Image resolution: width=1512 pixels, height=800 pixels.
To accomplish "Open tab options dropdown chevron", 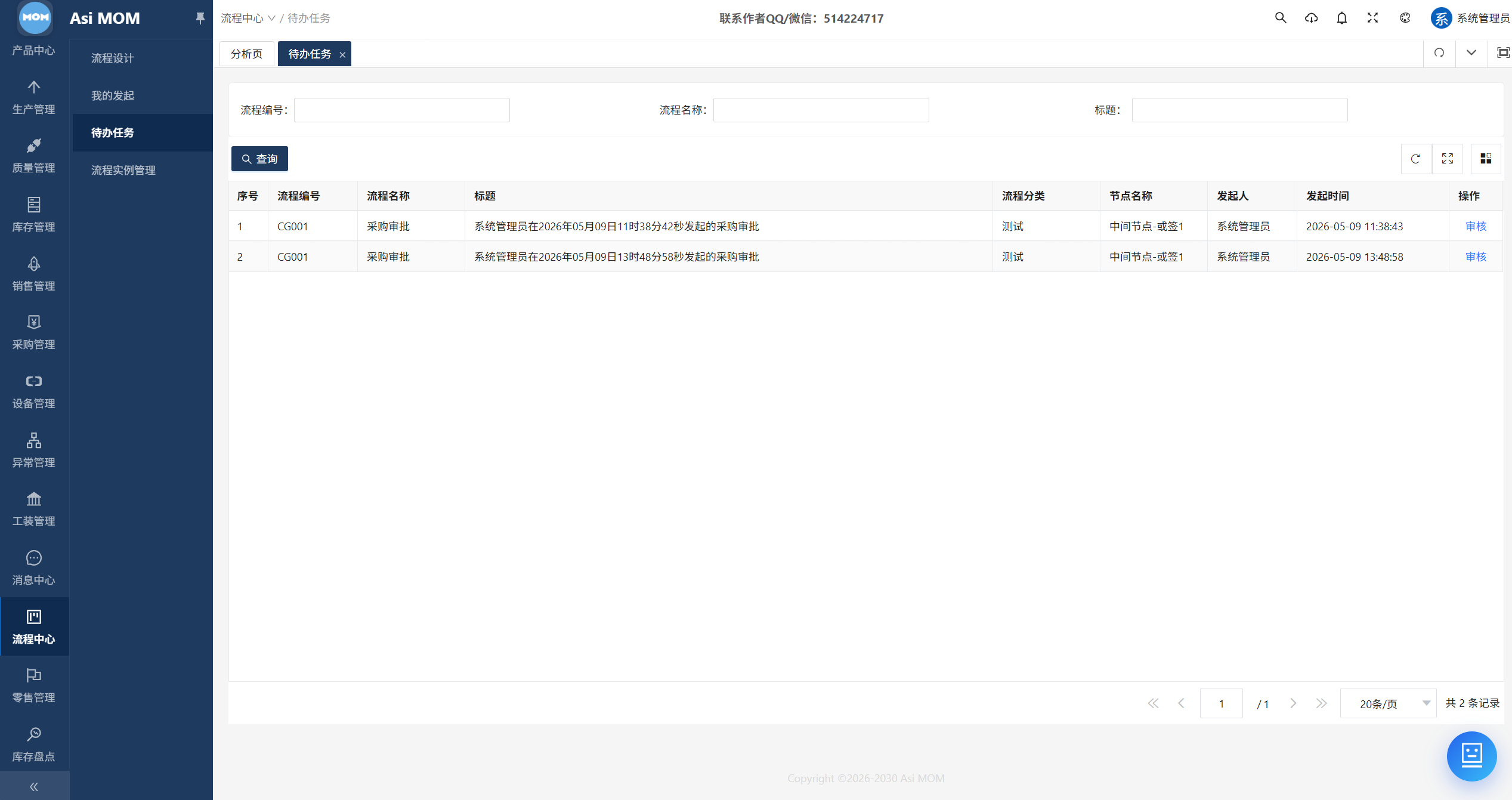I will (1471, 53).
